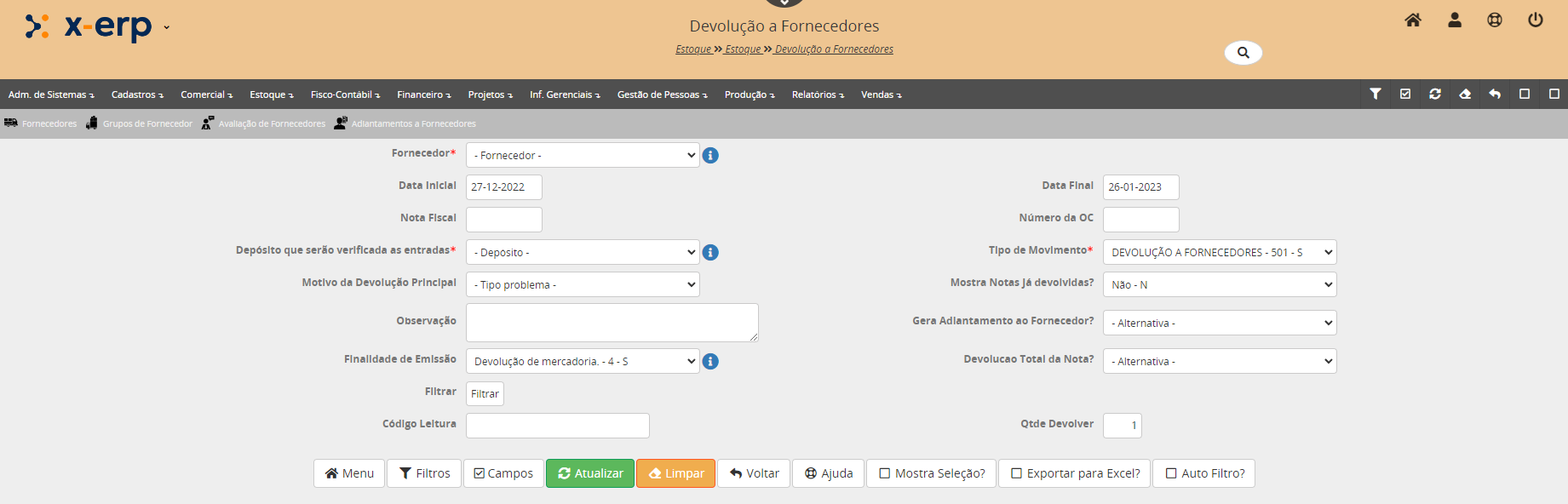Screen dimensions: 1568x504
Task: Open the Fisco-Contábil menu
Action: (345, 94)
